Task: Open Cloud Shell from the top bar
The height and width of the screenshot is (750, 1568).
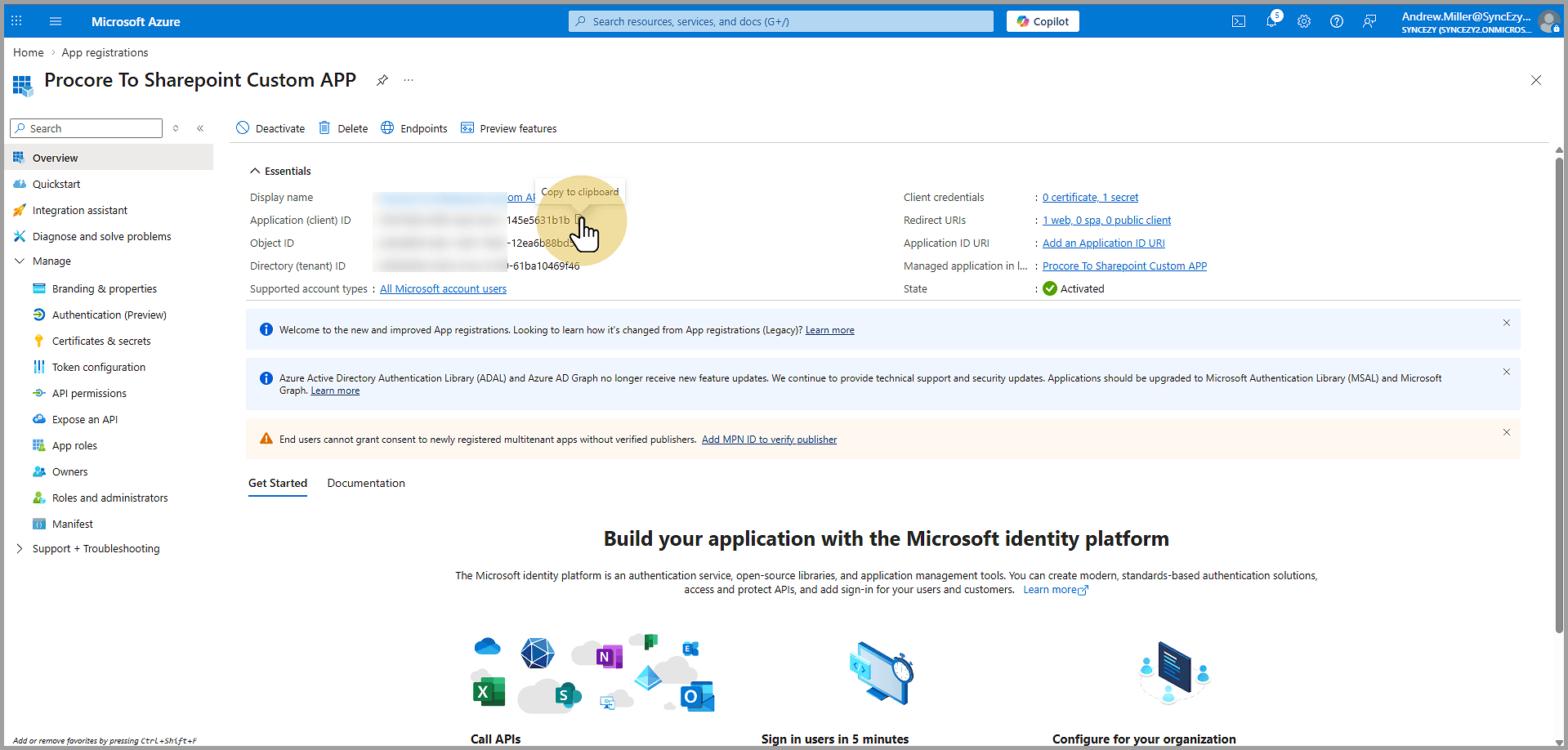Action: 1238,21
